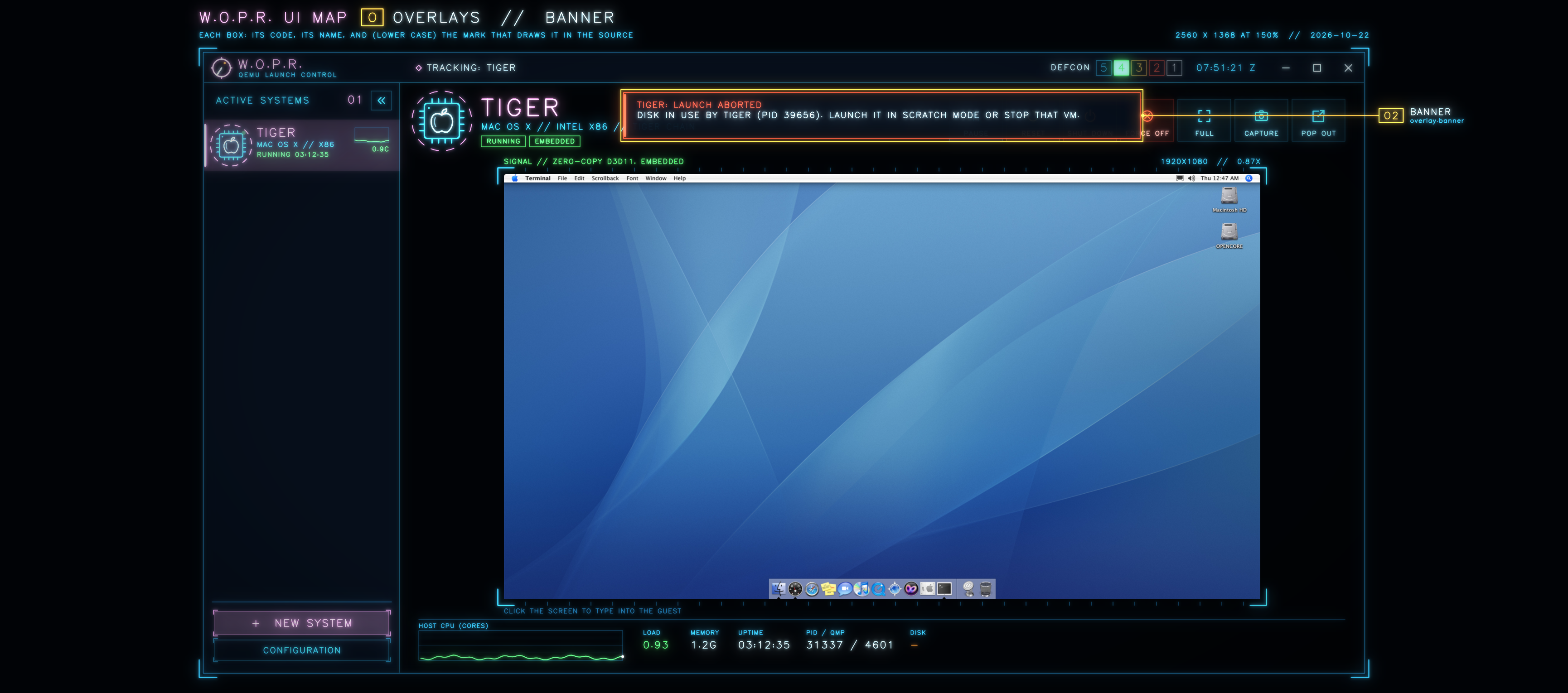Open System Preferences in the guest dock
The image size is (1568, 693).
tap(928, 589)
